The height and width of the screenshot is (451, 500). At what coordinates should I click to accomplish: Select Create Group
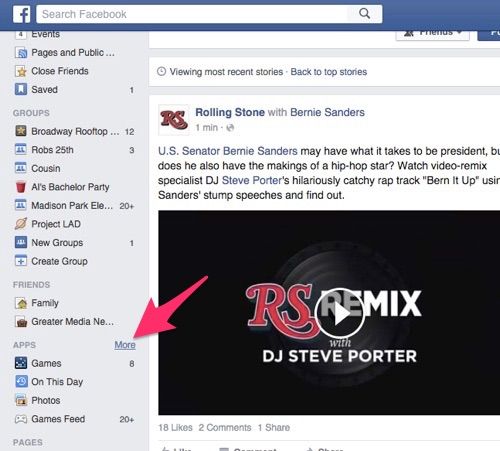point(59,261)
